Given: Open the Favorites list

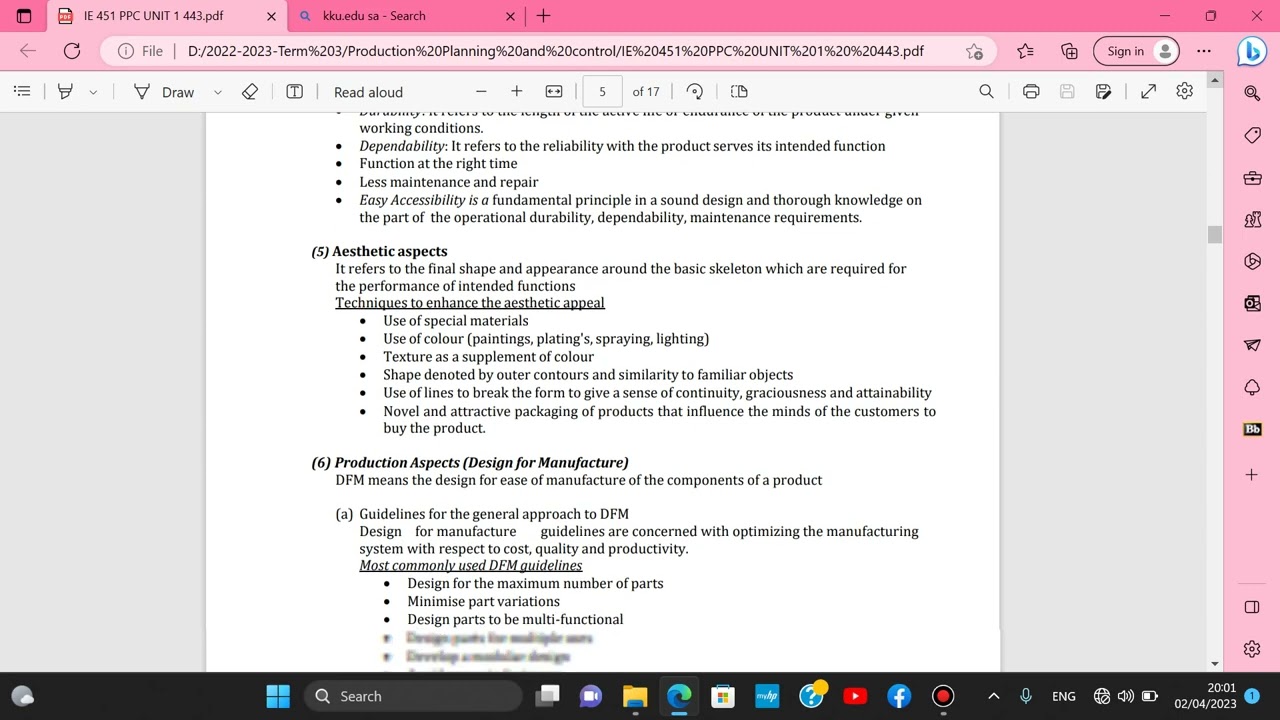Looking at the screenshot, I should (1025, 51).
